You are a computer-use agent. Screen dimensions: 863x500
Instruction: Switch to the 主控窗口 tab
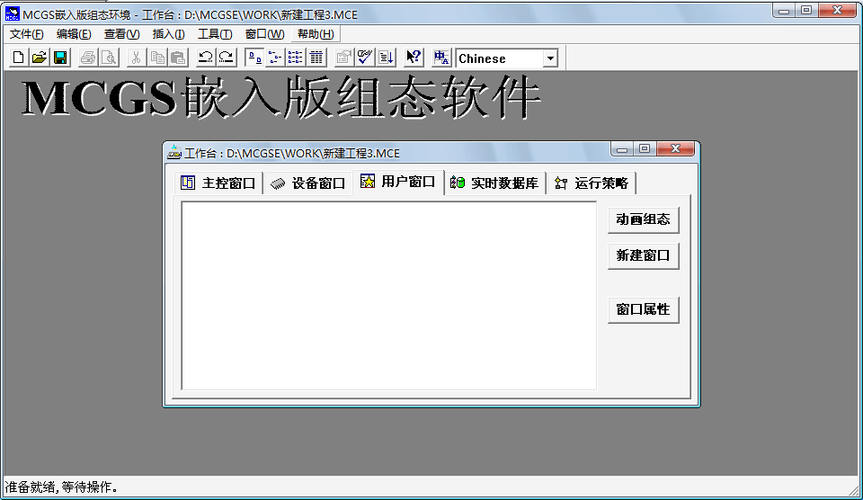219,183
